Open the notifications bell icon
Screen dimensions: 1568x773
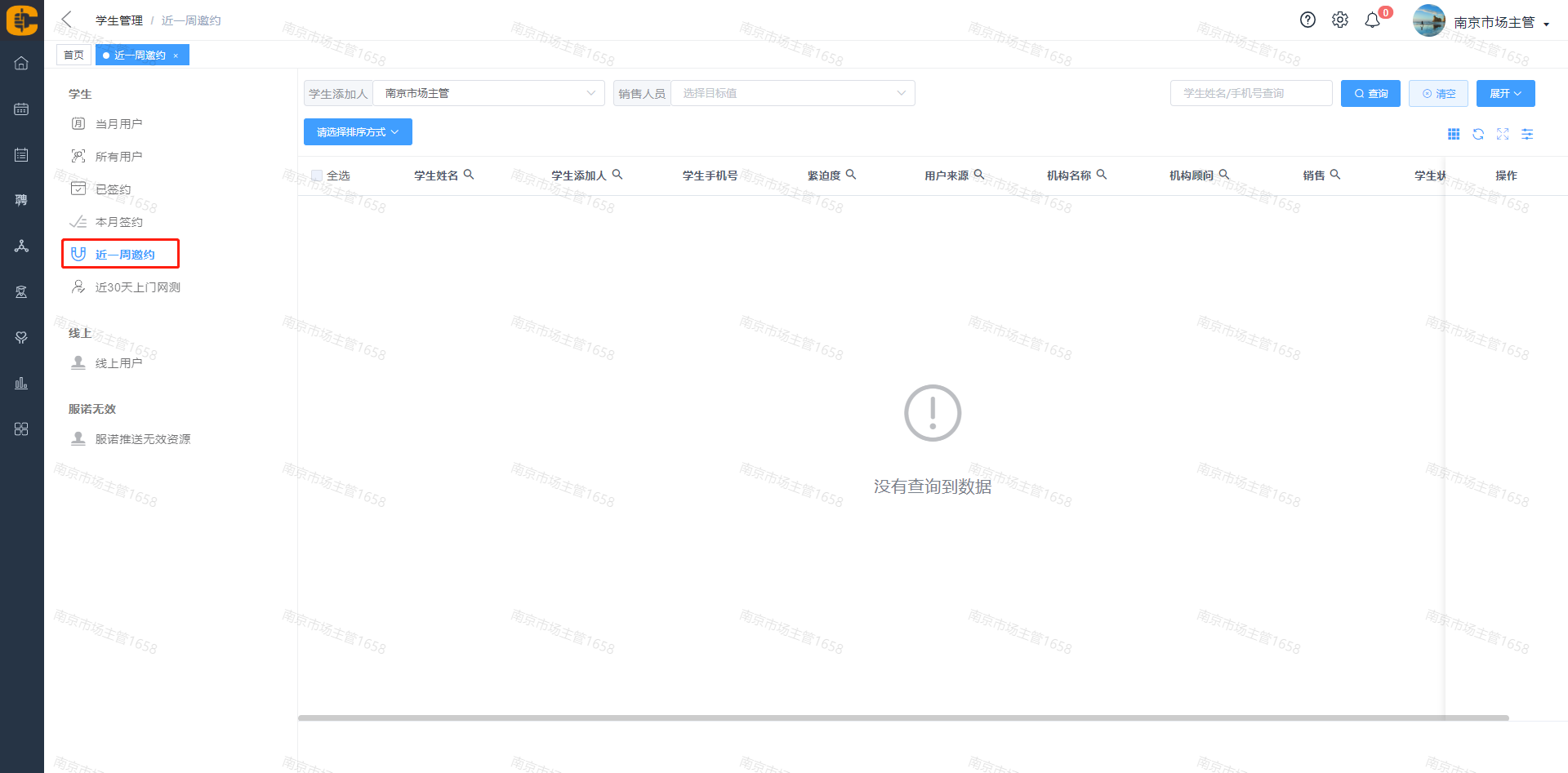coord(1373,20)
